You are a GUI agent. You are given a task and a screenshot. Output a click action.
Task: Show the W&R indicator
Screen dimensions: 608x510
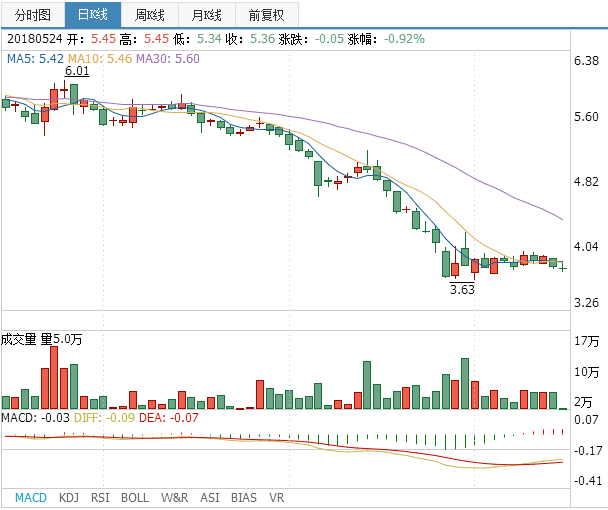(x=174, y=498)
